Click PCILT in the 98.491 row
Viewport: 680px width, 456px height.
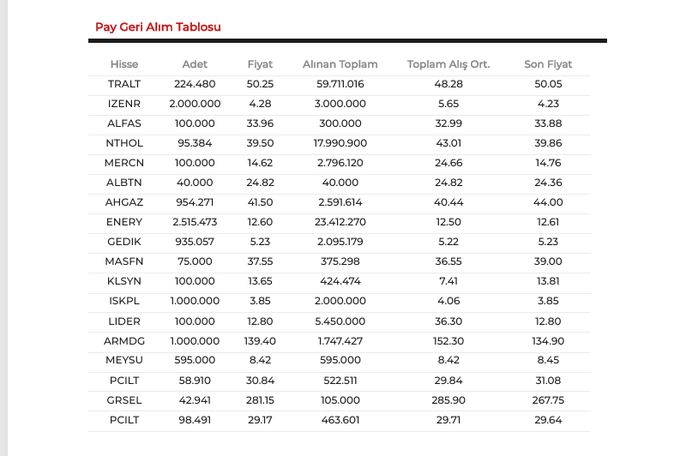[x=124, y=420]
